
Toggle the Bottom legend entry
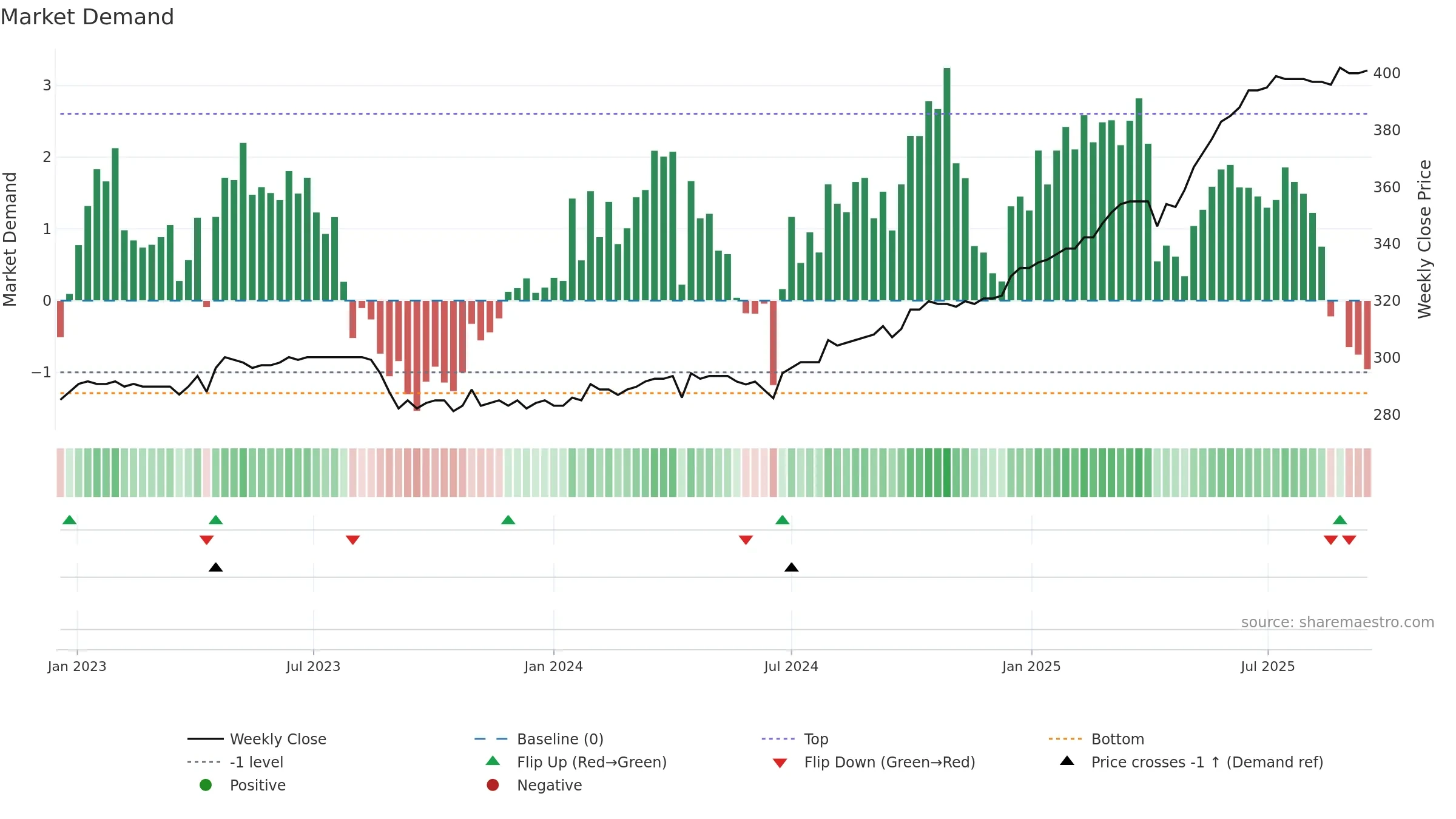[x=1096, y=739]
